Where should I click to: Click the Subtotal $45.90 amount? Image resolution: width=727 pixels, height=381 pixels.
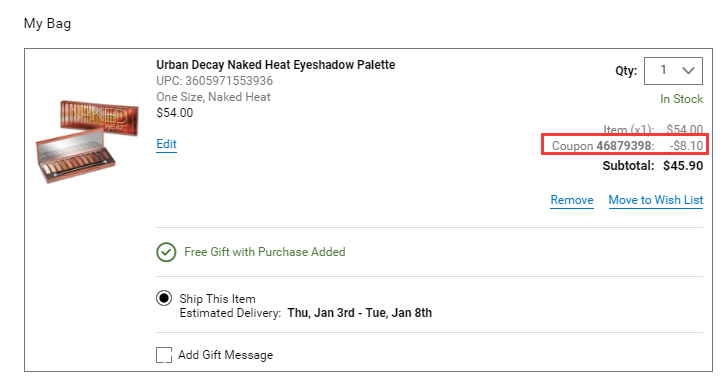click(x=683, y=166)
